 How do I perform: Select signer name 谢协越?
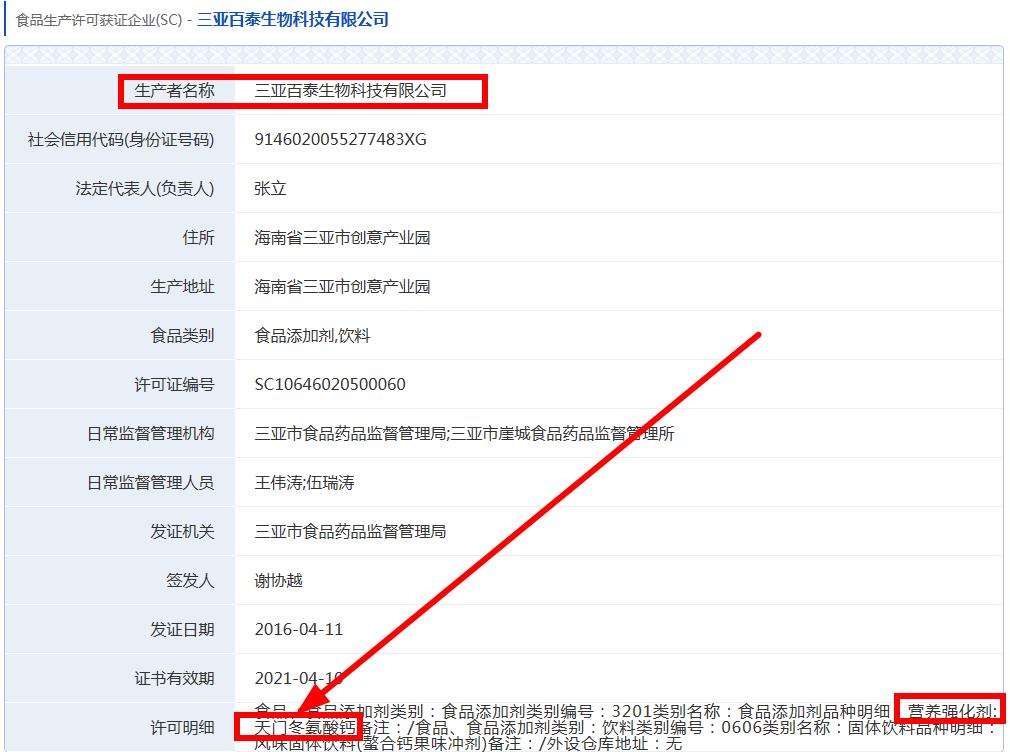pyautogui.click(x=278, y=581)
